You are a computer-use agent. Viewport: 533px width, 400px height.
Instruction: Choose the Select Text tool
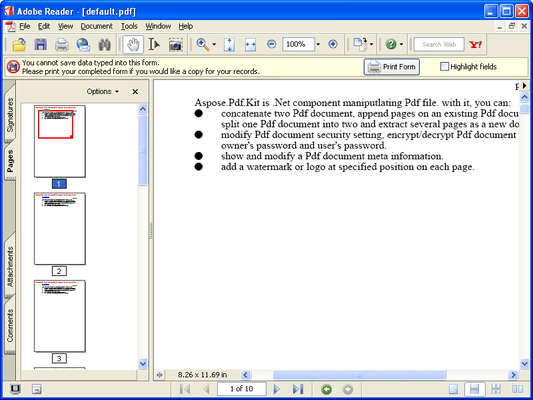point(154,45)
